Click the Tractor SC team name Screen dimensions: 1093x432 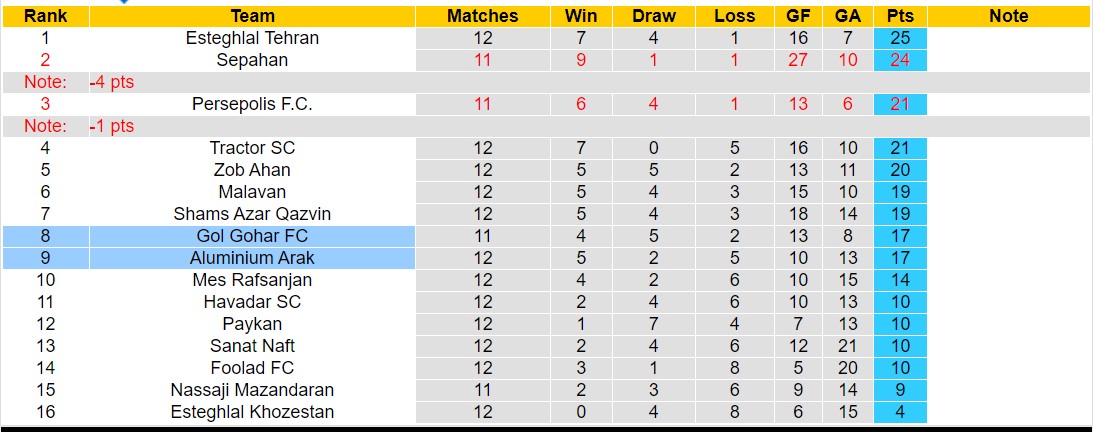click(x=252, y=148)
